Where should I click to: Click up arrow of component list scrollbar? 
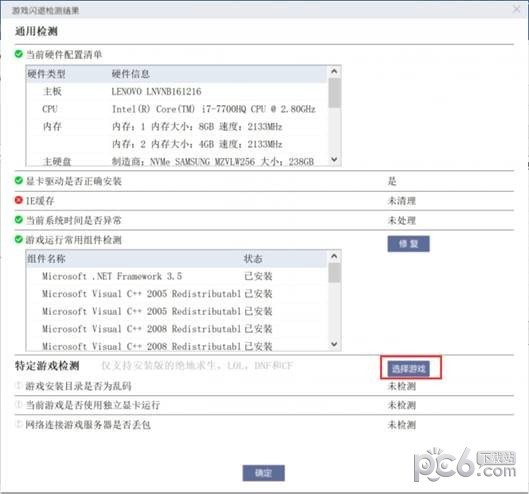[x=334, y=256]
